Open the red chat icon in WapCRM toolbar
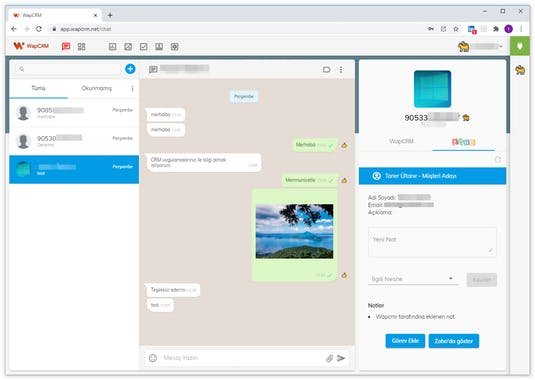535x380 pixels. coord(66,46)
